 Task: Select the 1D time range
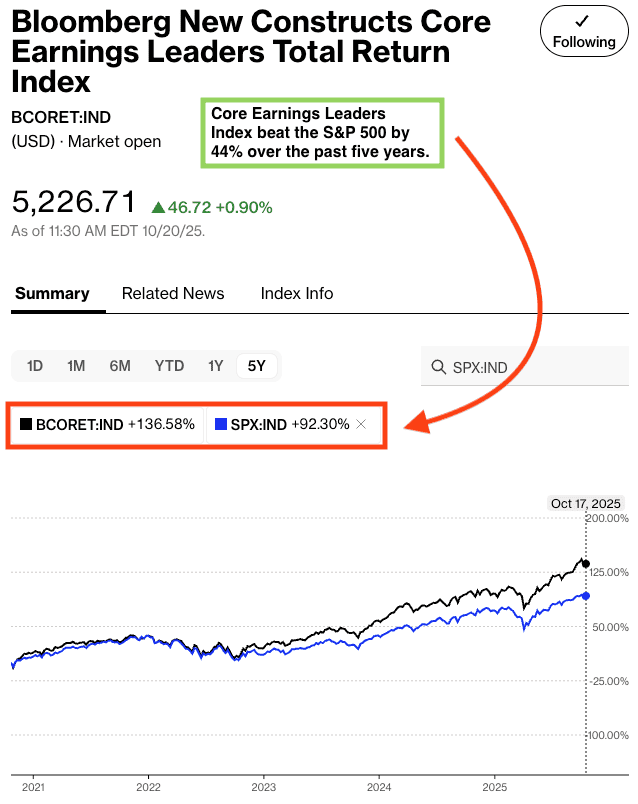point(34,366)
